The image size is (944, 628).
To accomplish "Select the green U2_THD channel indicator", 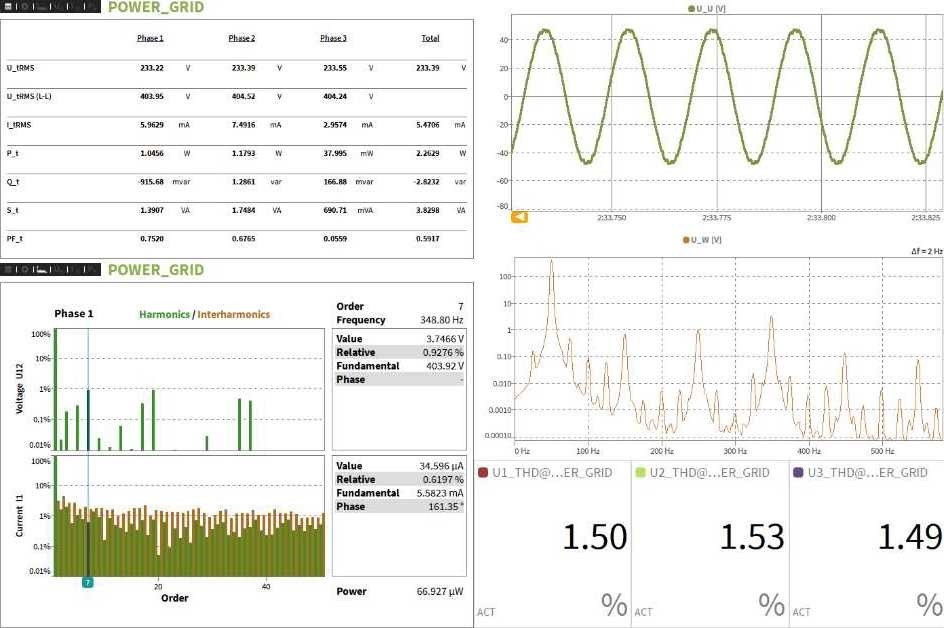I will click(640, 472).
